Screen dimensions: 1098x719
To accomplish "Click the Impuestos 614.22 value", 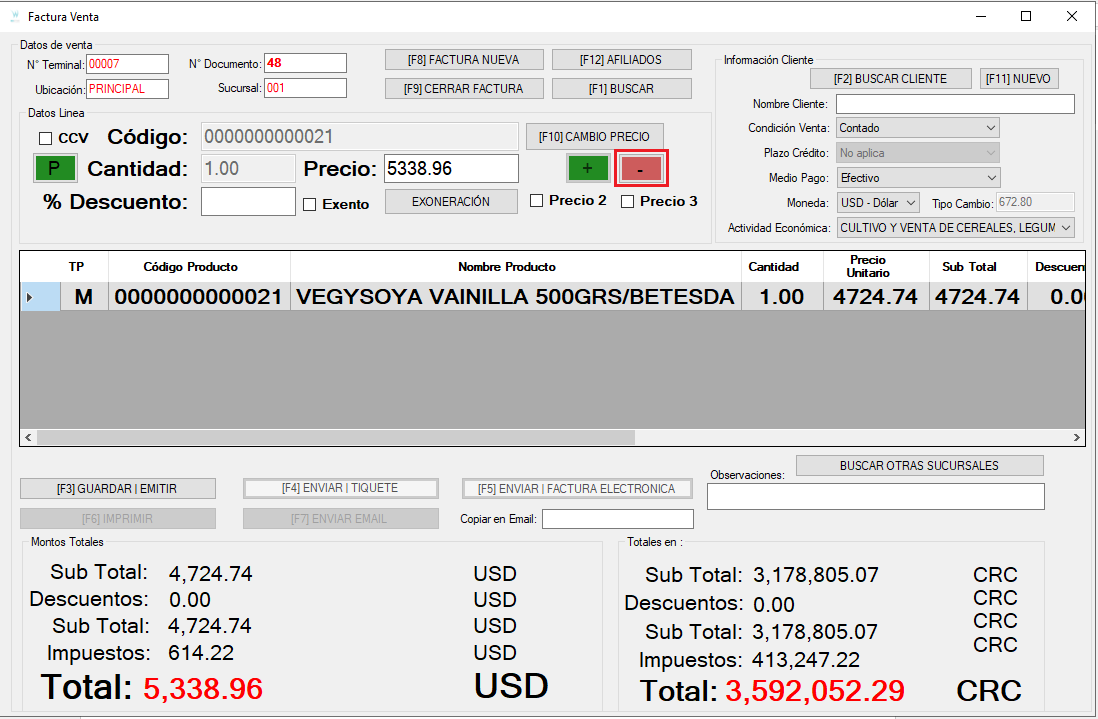I will point(201,653).
